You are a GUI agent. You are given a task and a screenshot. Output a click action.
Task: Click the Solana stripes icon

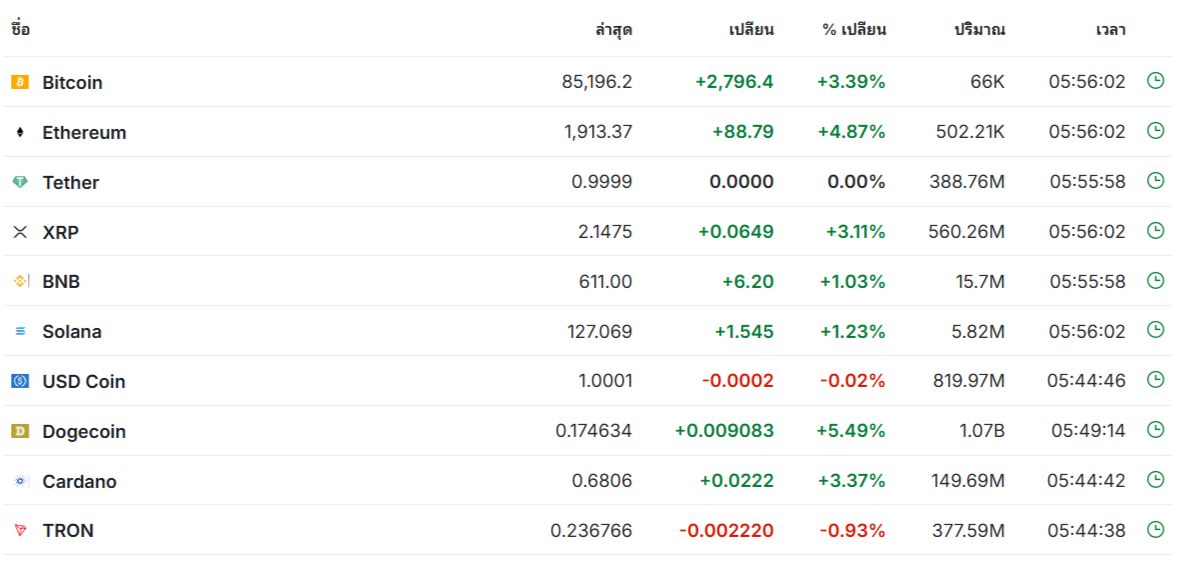coord(20,332)
